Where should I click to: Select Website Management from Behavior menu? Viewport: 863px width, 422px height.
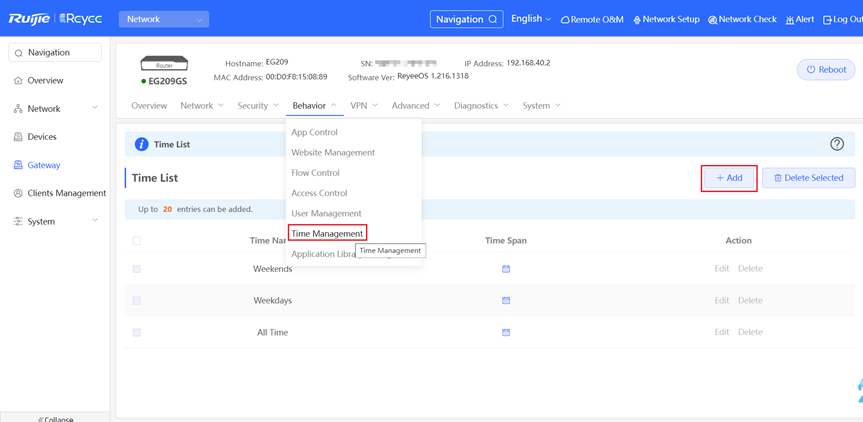coord(333,152)
